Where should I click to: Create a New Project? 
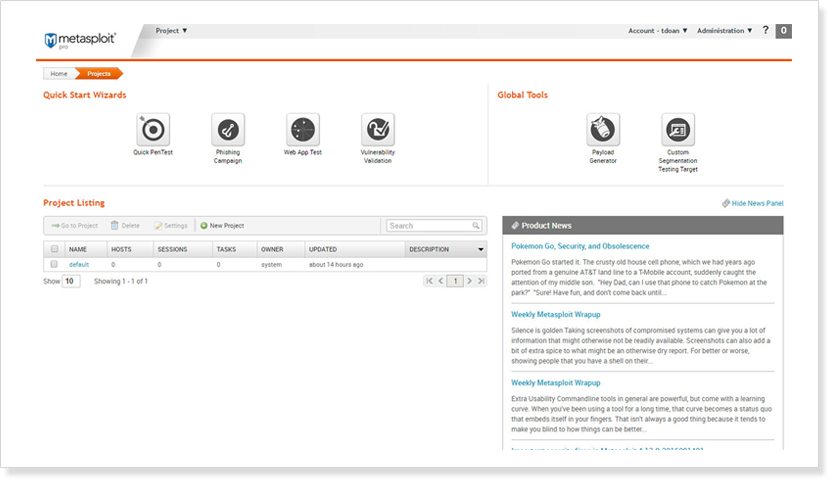222,226
